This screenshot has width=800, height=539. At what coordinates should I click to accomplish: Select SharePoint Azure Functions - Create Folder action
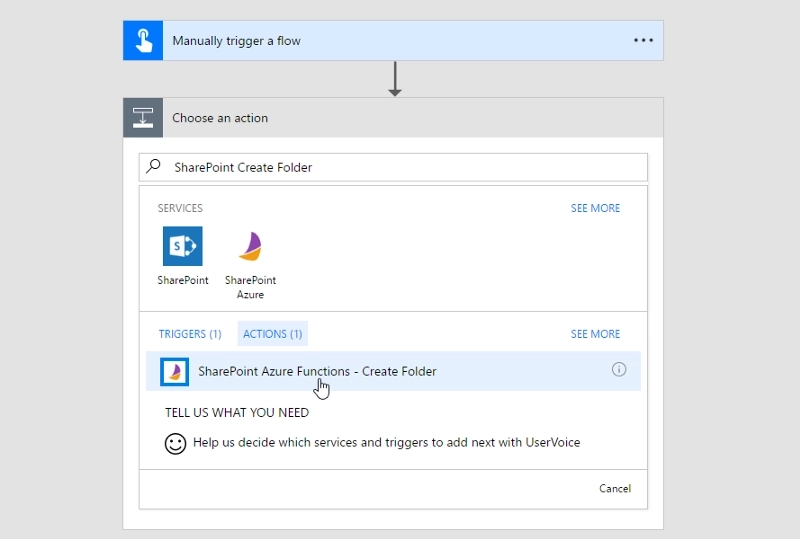(393, 371)
